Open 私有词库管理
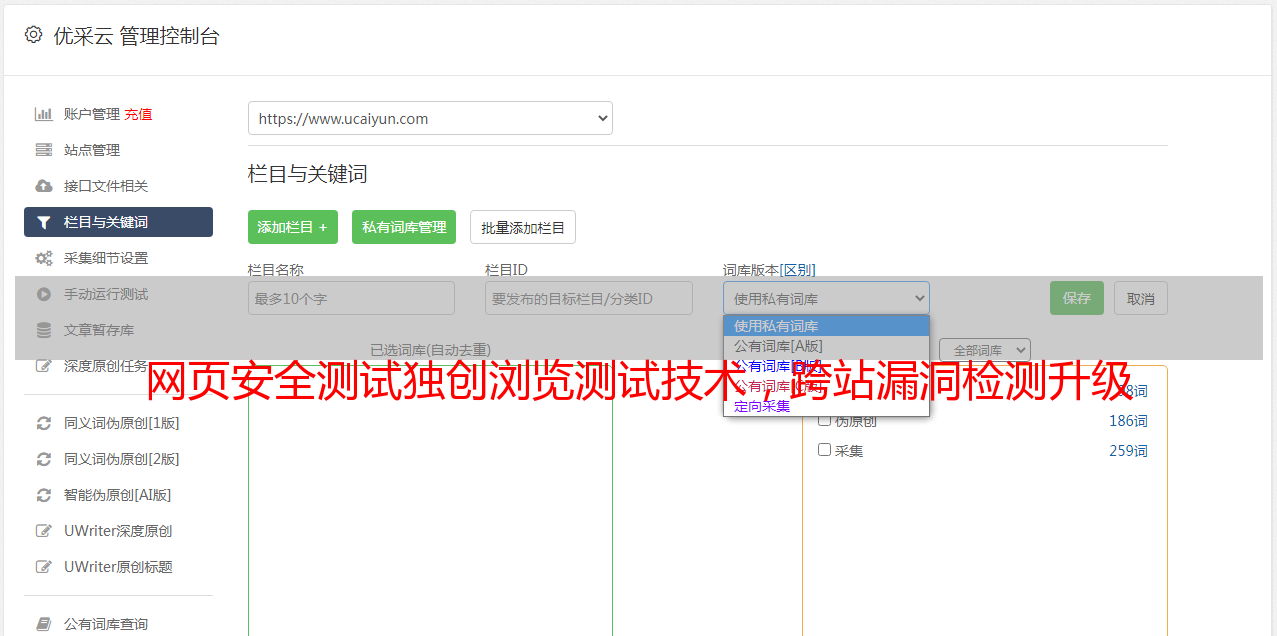 [404, 227]
